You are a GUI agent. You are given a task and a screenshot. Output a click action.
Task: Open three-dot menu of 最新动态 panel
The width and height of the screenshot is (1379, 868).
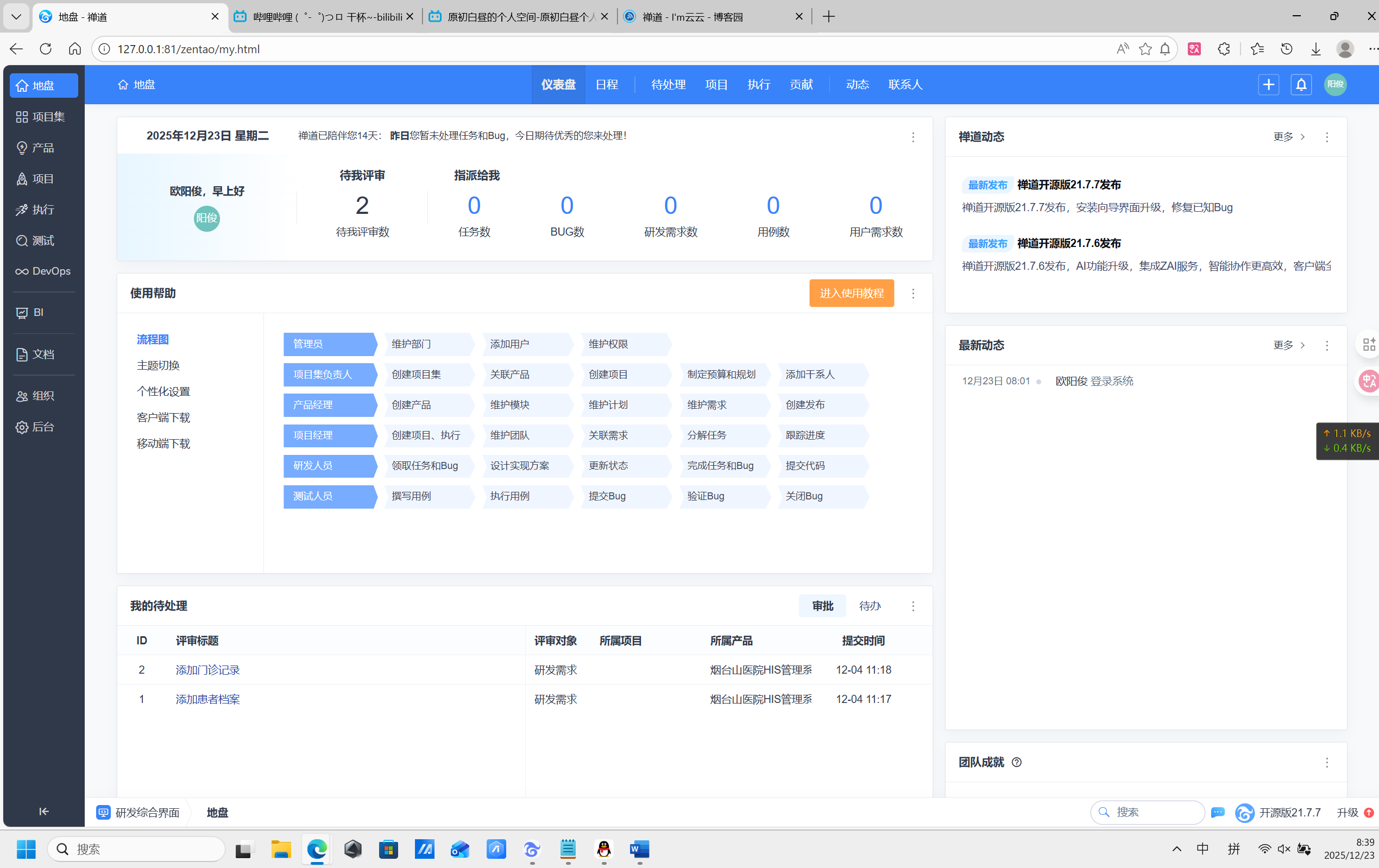[x=1326, y=345]
